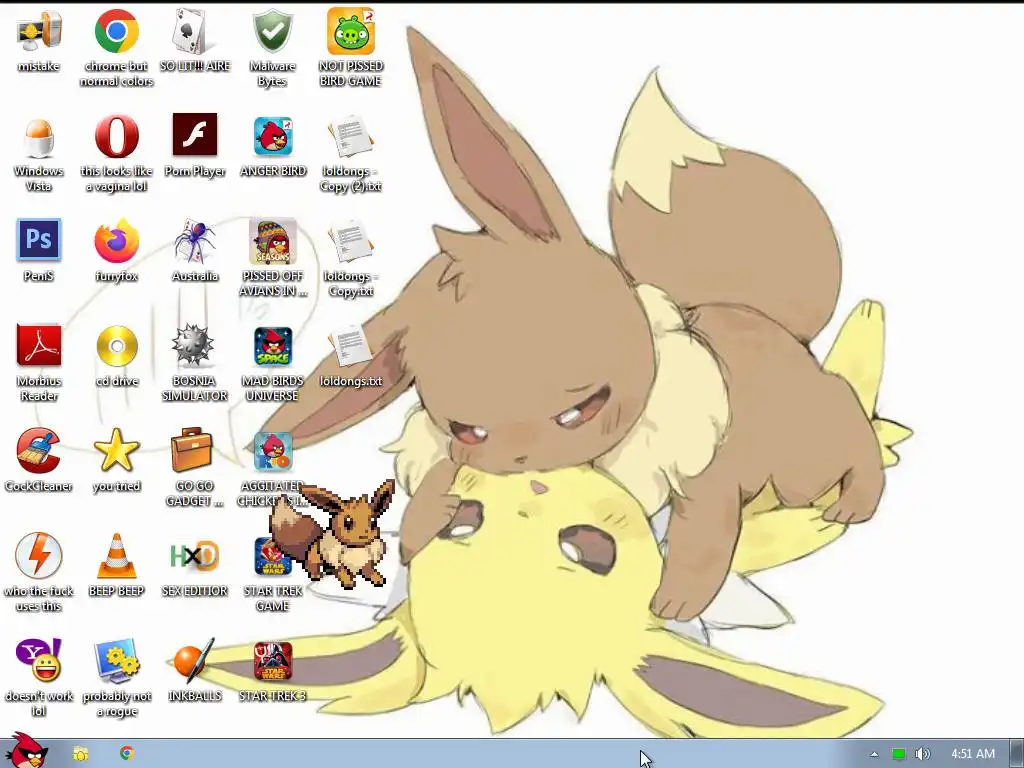Click the Show Desktop strip at taskbar end
1024x768 pixels.
coord(1017,754)
